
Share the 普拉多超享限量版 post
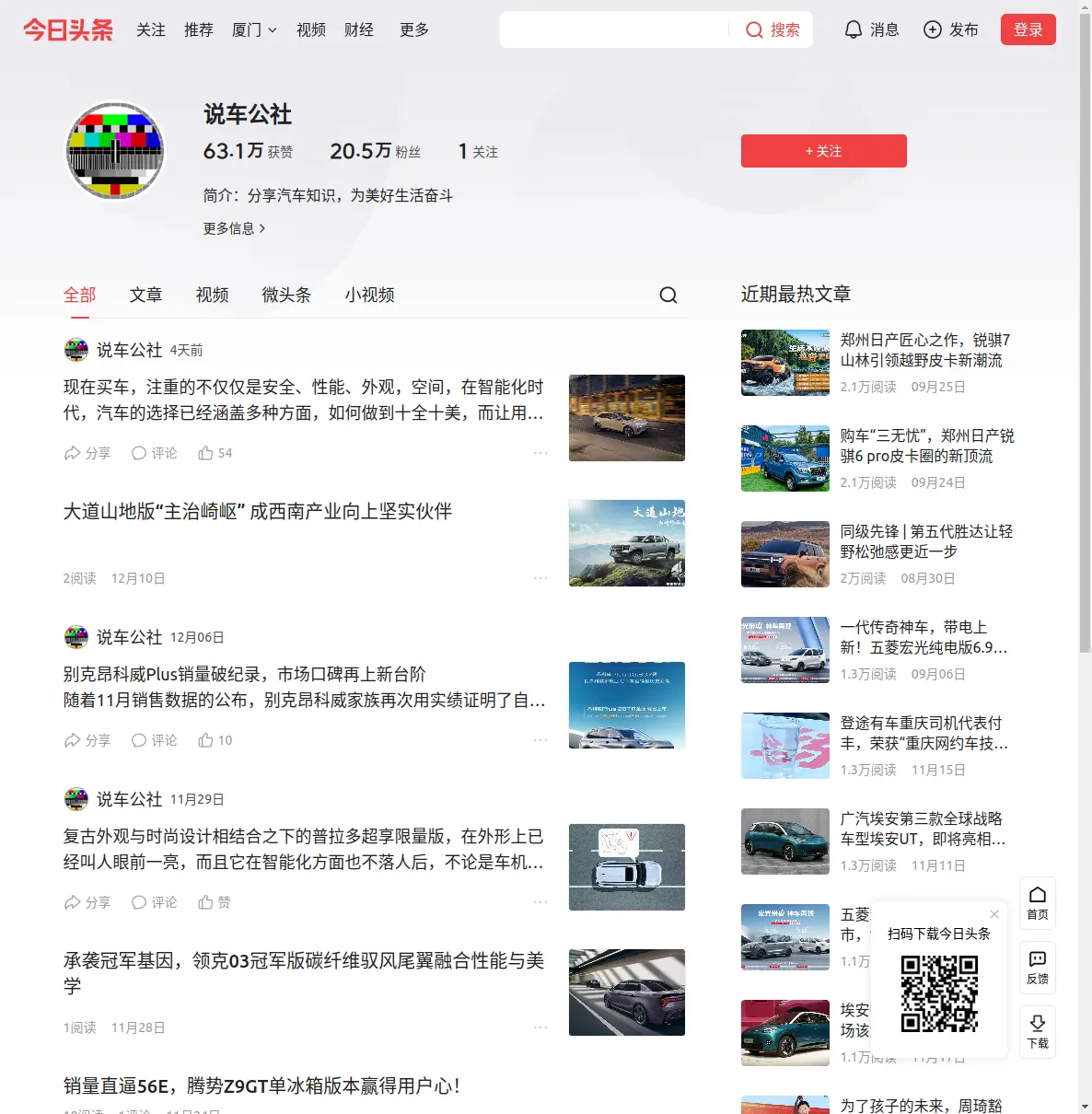87,902
